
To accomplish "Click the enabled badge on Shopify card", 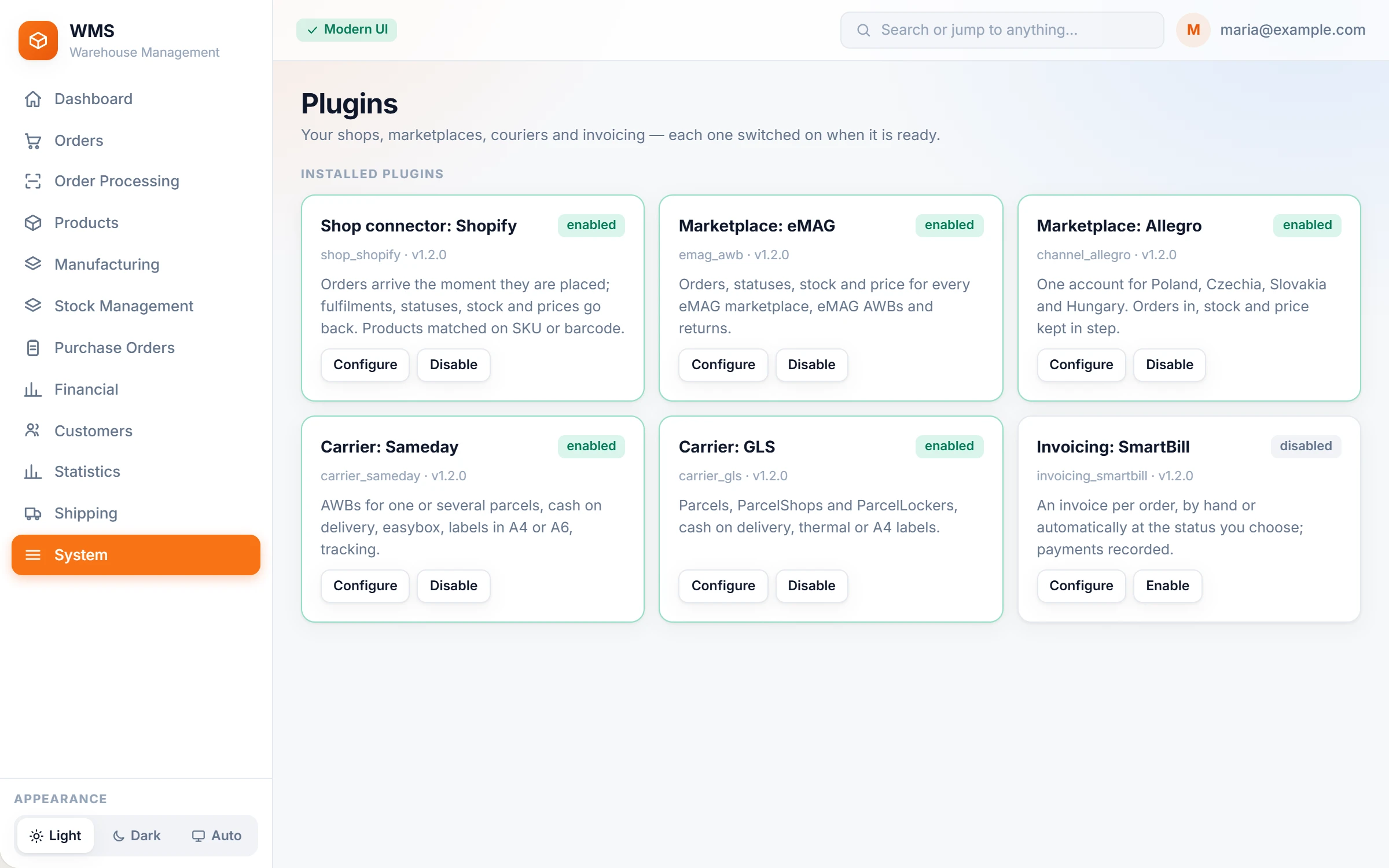I will click(x=591, y=225).
